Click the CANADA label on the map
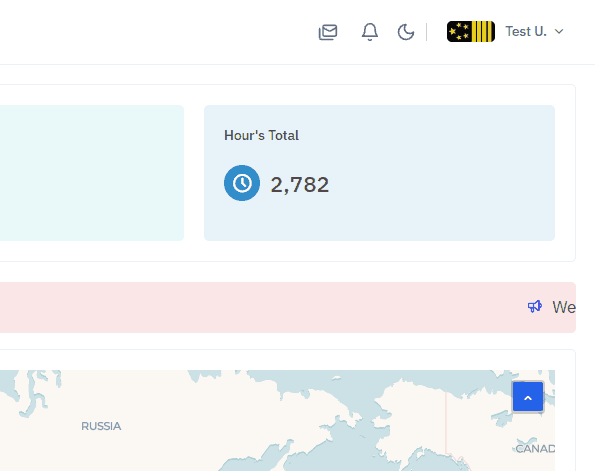The width and height of the screenshot is (595, 471). 535,449
